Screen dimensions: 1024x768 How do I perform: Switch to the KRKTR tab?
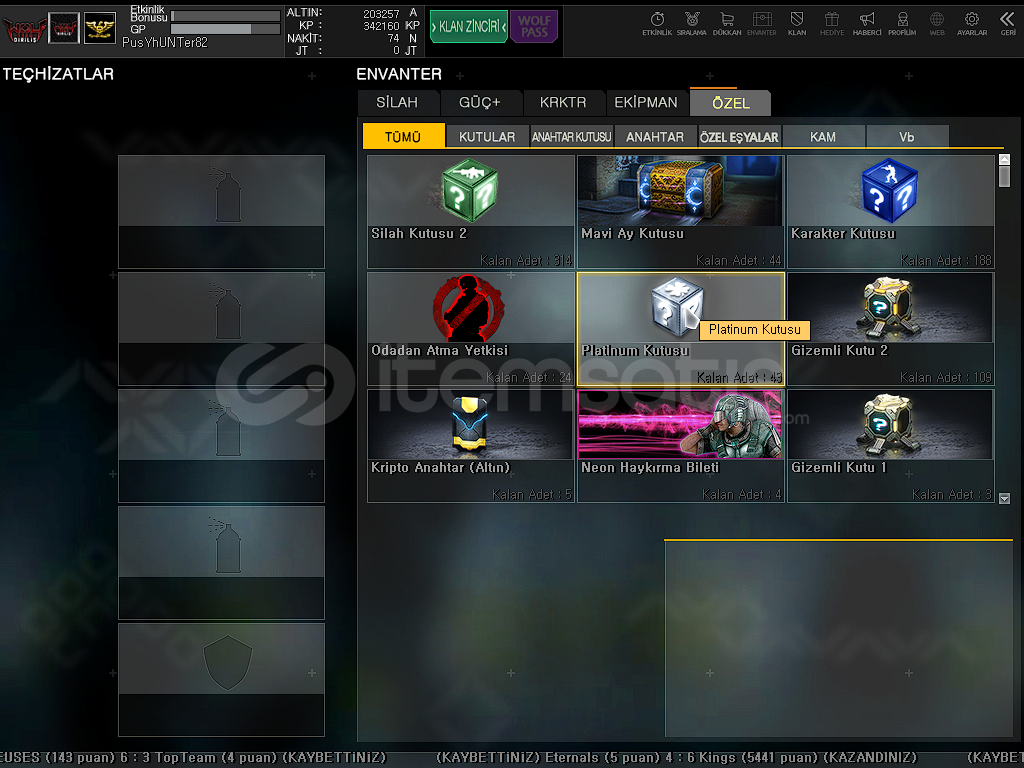[563, 103]
